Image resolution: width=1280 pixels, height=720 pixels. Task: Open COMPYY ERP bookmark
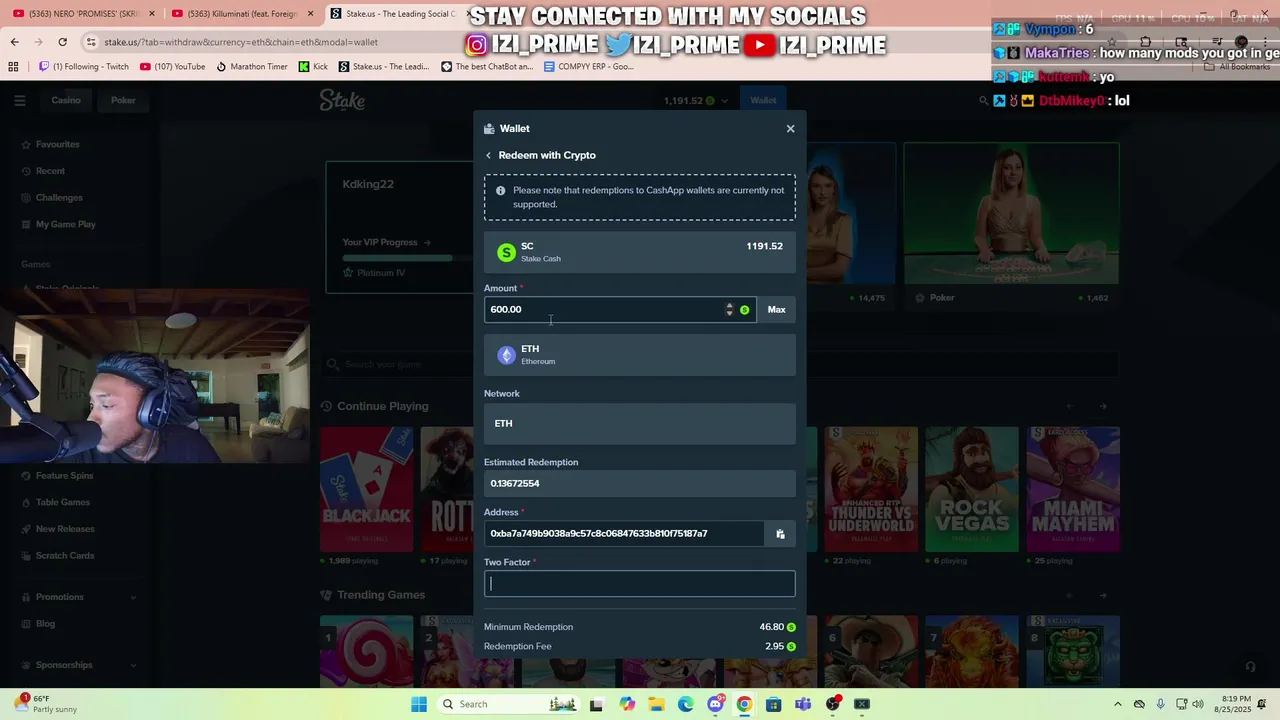(588, 67)
